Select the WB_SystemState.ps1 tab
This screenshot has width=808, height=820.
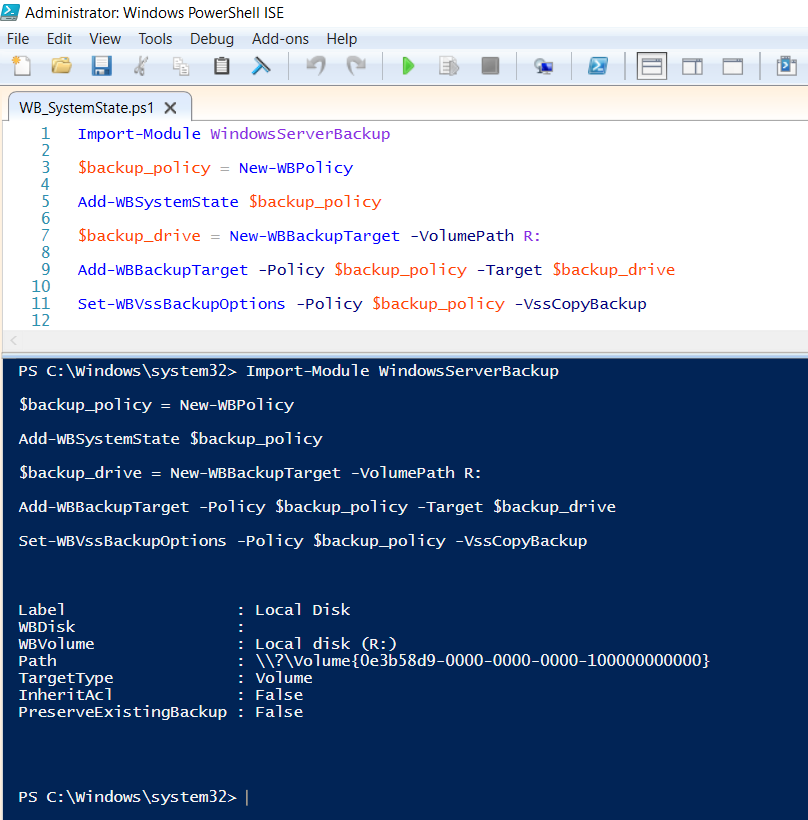(86, 108)
